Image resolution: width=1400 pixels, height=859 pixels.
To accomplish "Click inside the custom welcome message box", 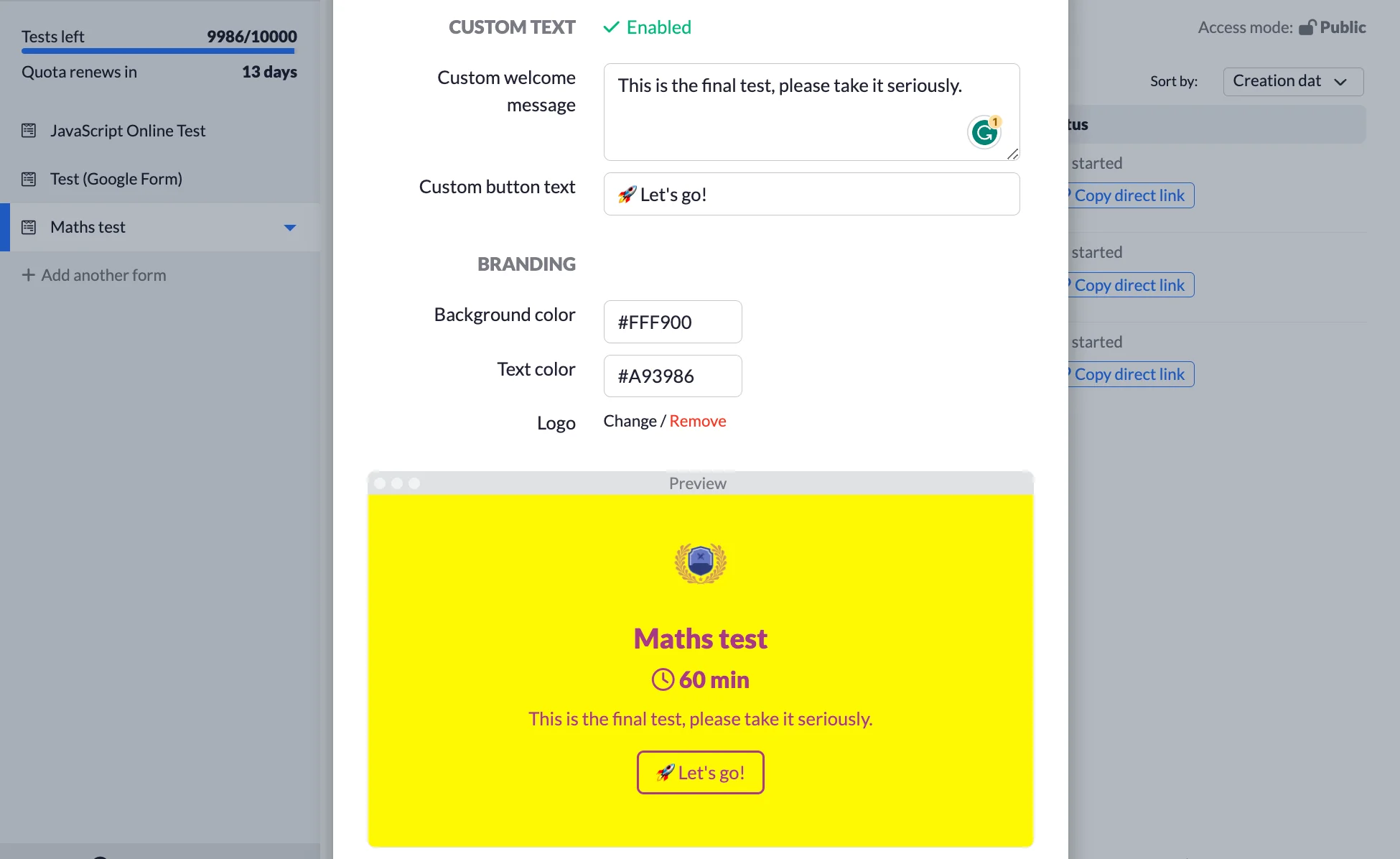I will (x=811, y=111).
